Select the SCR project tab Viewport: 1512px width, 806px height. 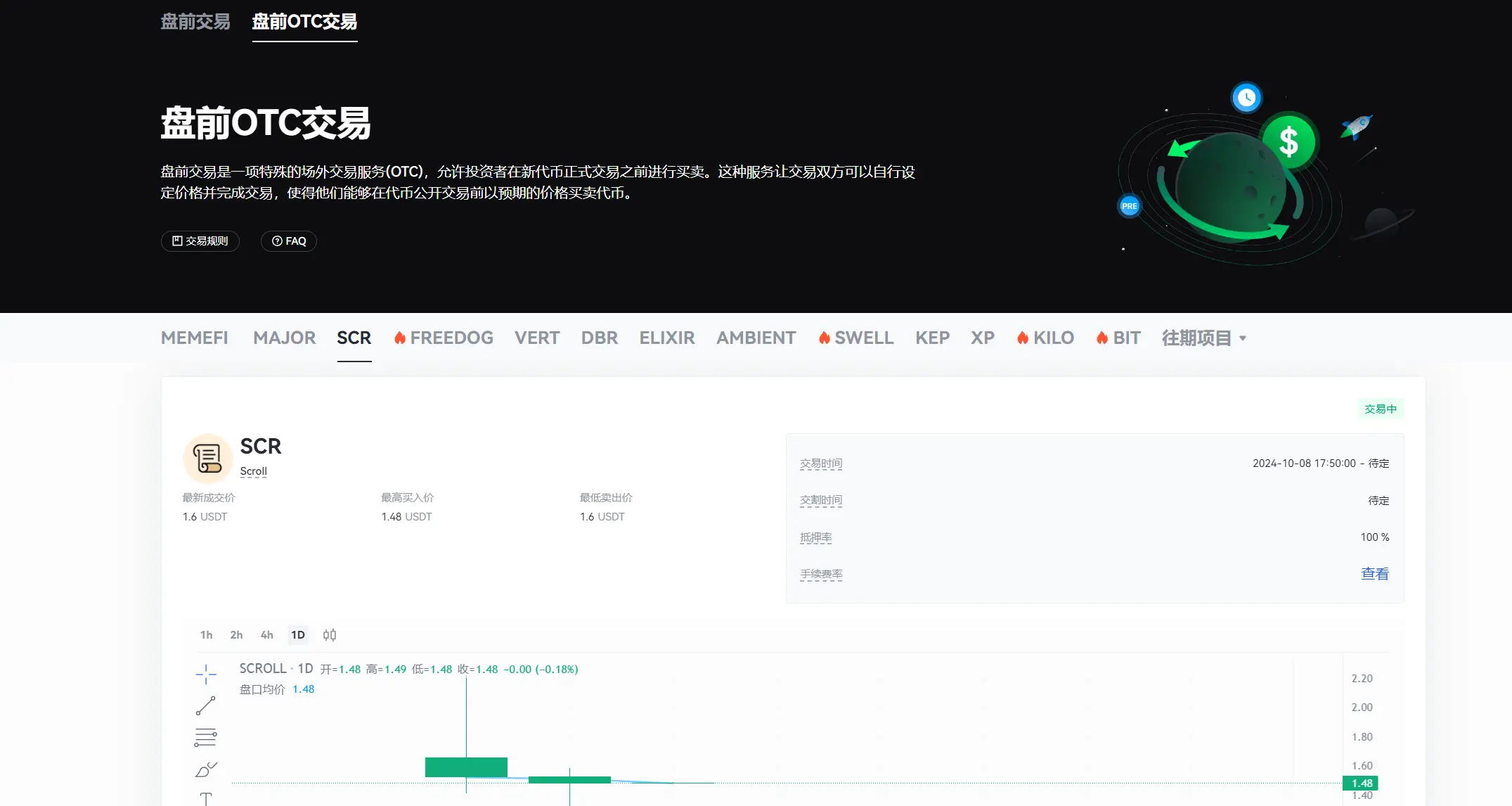(354, 338)
